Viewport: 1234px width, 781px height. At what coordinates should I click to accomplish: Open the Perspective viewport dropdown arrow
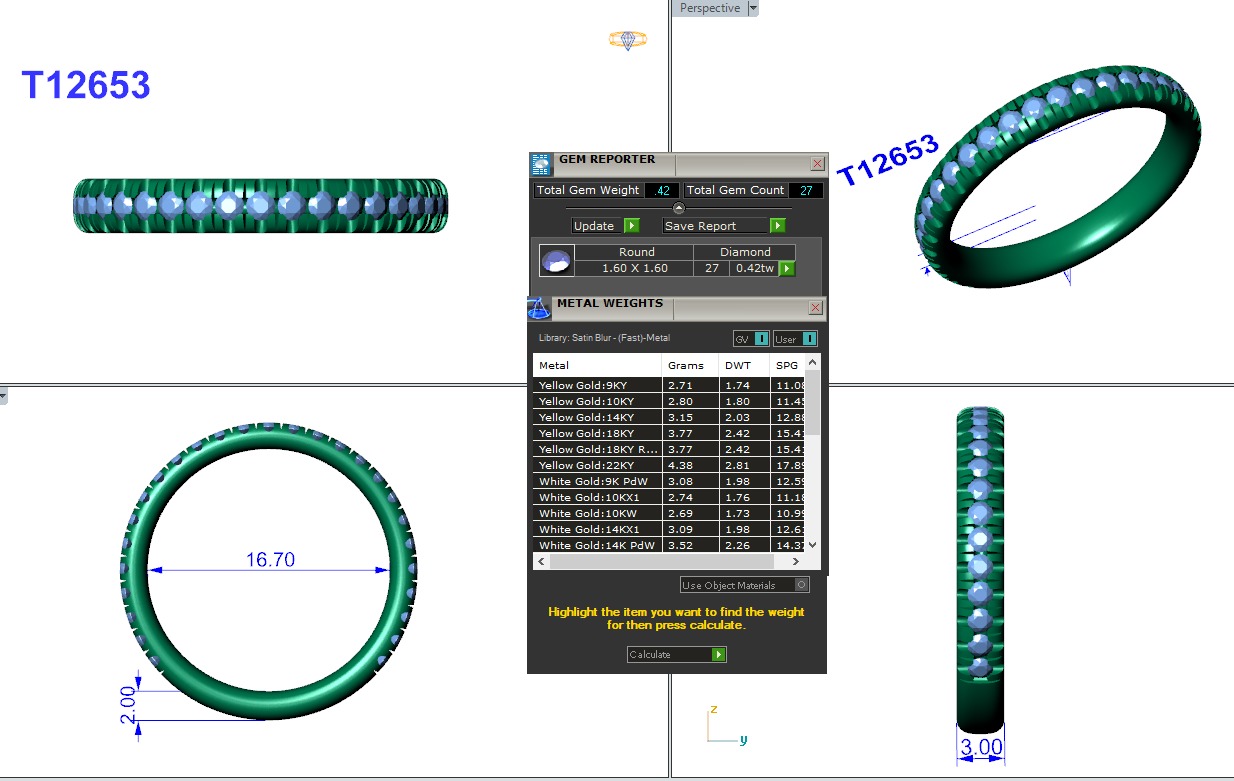click(753, 8)
